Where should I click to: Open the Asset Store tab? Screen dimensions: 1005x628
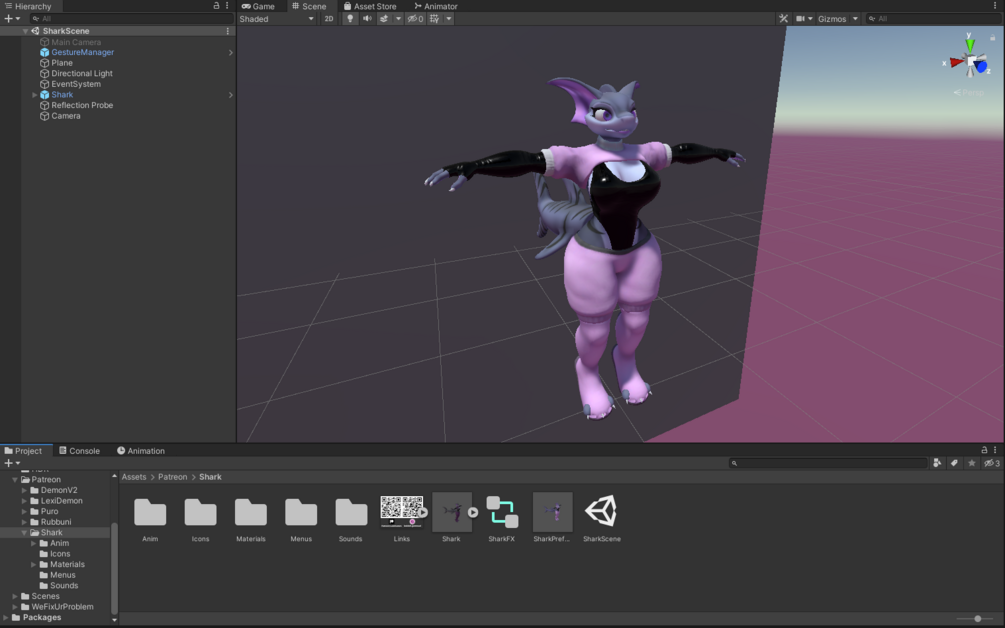coord(370,6)
